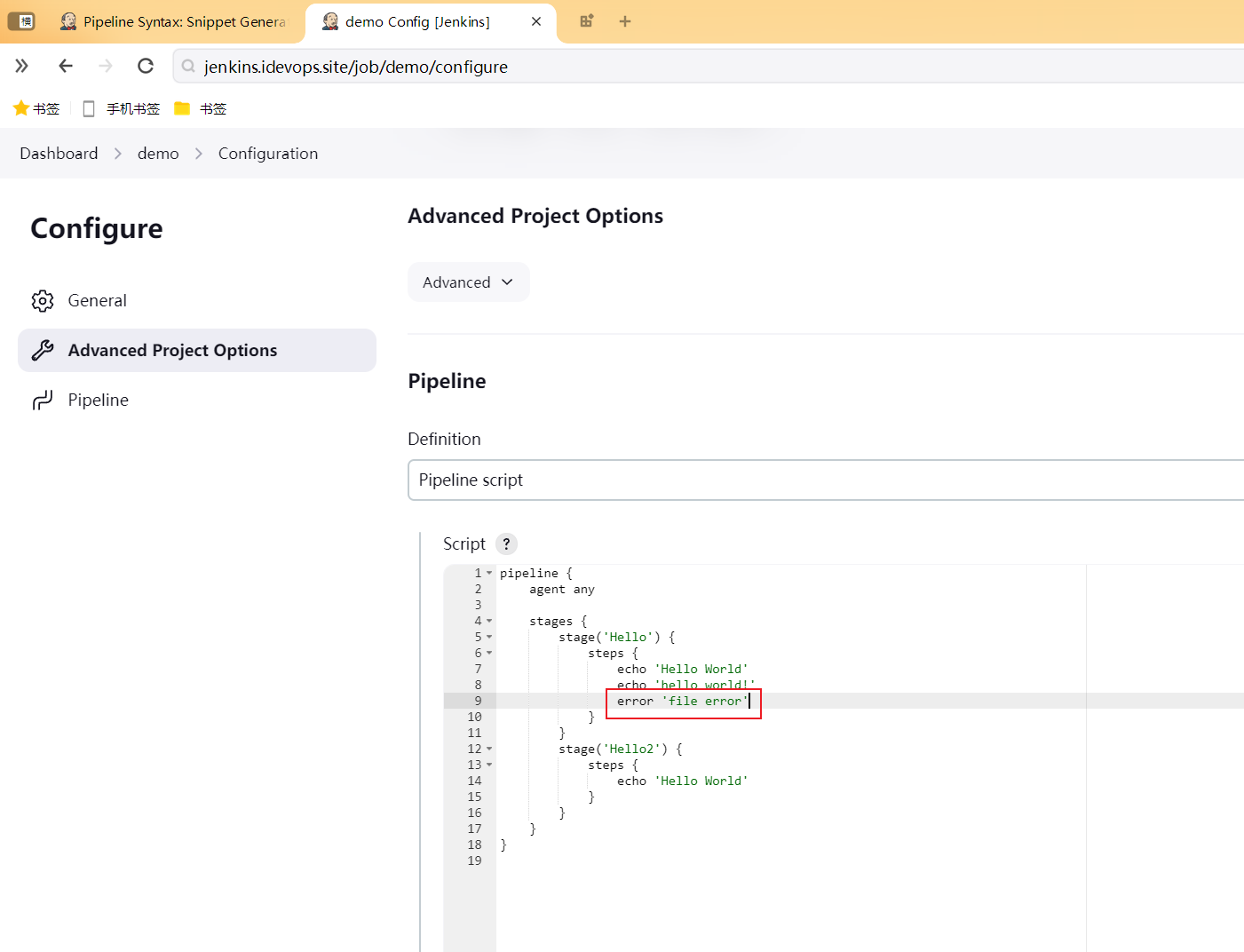Screen dimensions: 1244x952
Task: Open the yellow 书签 bookmarks folder
Action: pyautogui.click(x=201, y=108)
